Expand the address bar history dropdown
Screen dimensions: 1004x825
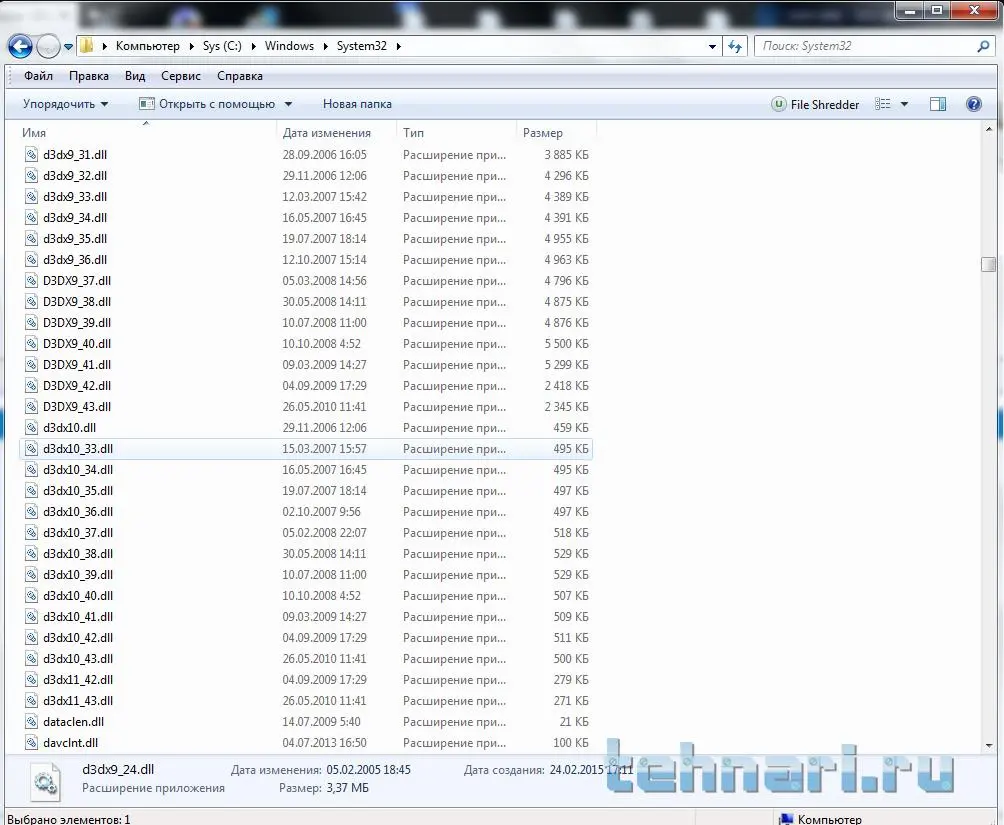[712, 46]
